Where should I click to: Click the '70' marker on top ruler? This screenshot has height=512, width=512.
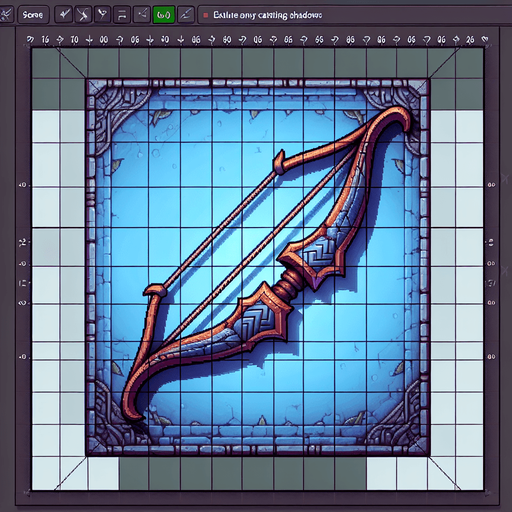pyautogui.click(x=74, y=40)
